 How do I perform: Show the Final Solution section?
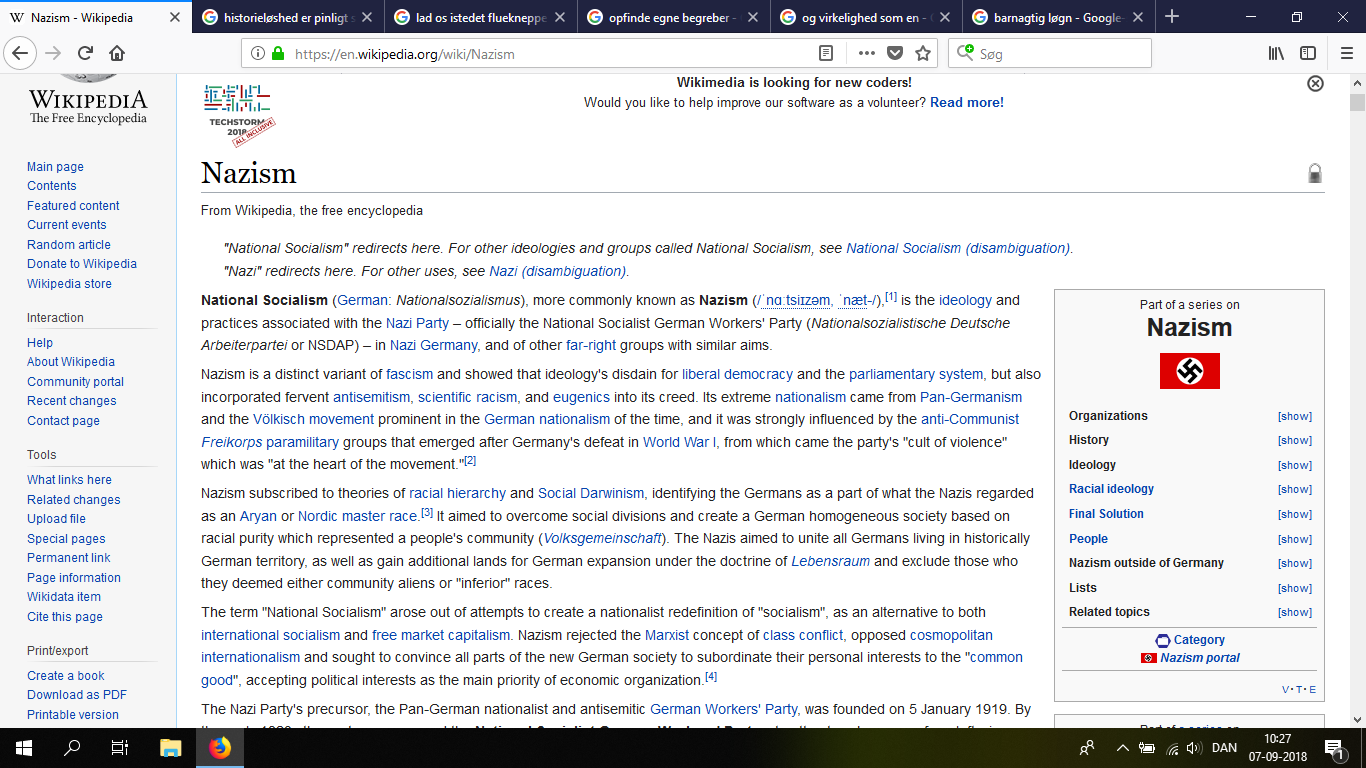[1294, 514]
